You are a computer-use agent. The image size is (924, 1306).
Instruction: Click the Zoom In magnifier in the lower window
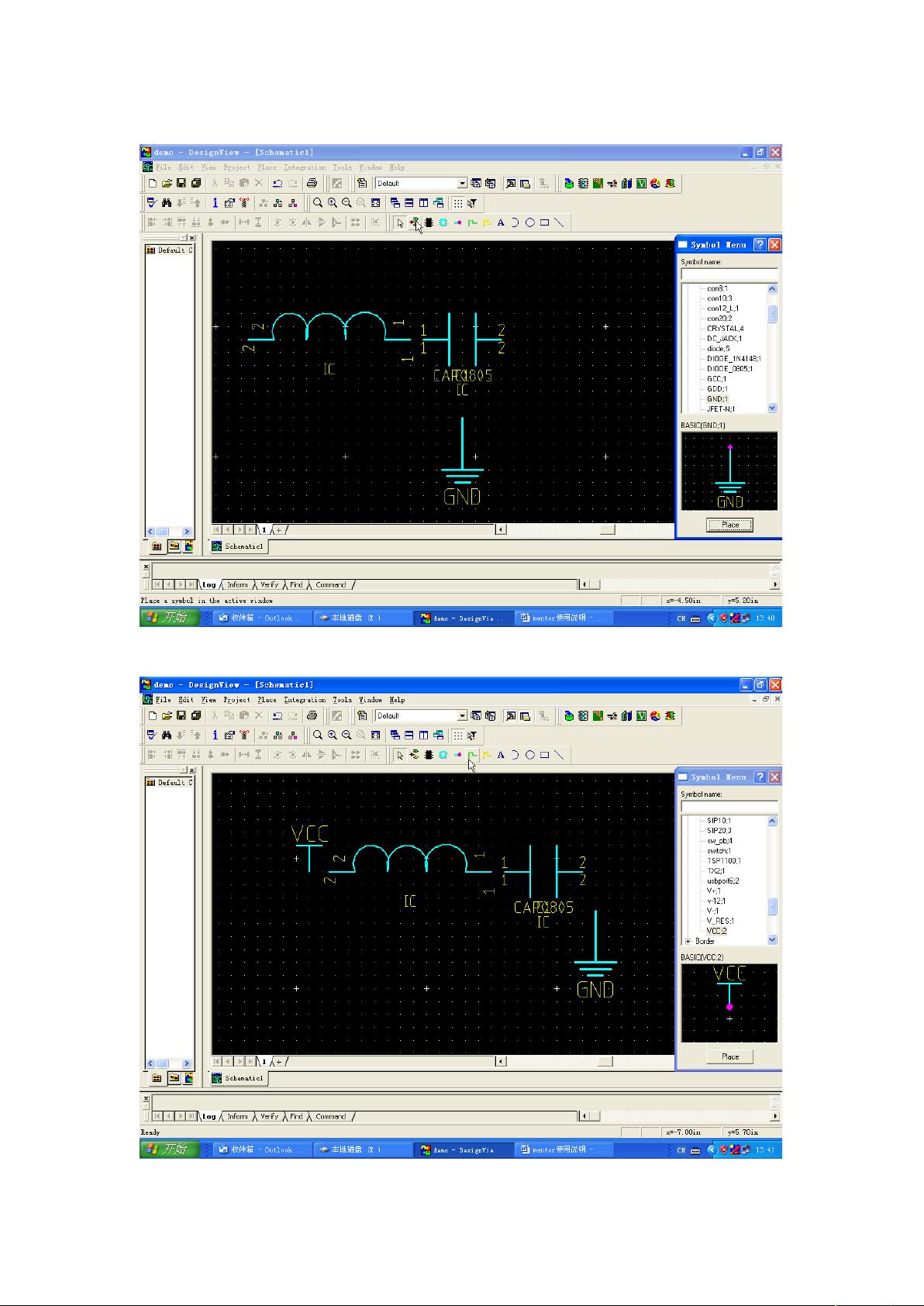[x=333, y=736]
